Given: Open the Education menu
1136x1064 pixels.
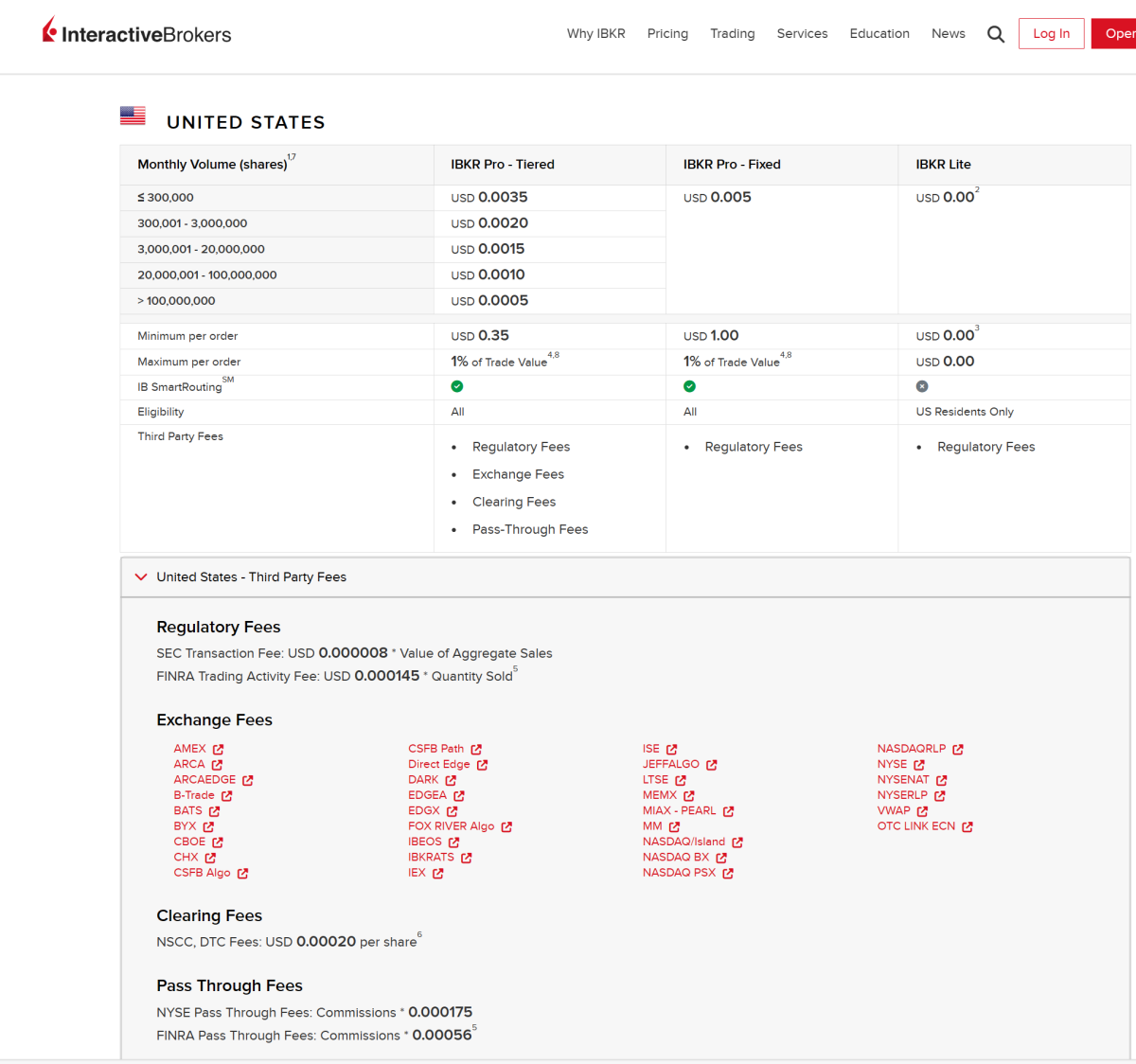Looking at the screenshot, I should pos(879,33).
